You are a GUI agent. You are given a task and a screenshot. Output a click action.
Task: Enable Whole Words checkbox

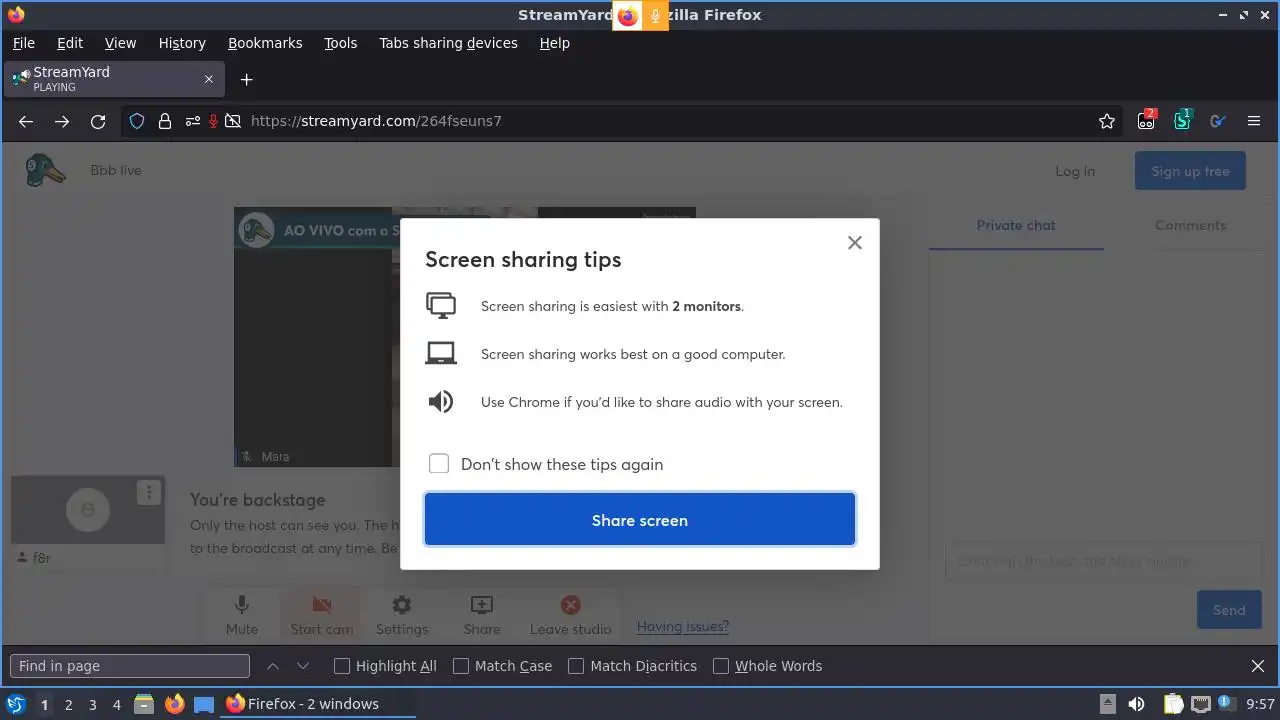(721, 666)
